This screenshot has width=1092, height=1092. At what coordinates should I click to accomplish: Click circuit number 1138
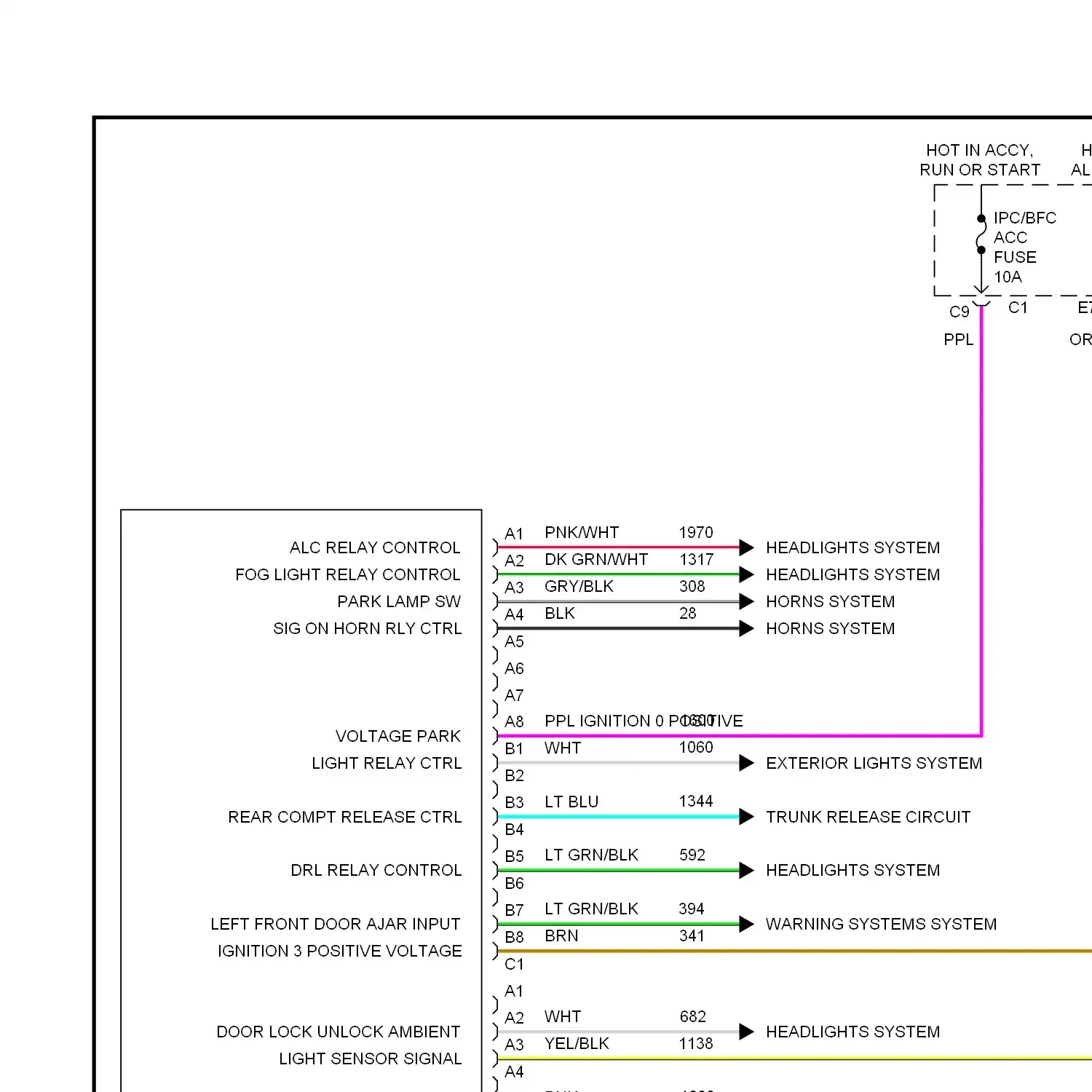coord(696,1043)
